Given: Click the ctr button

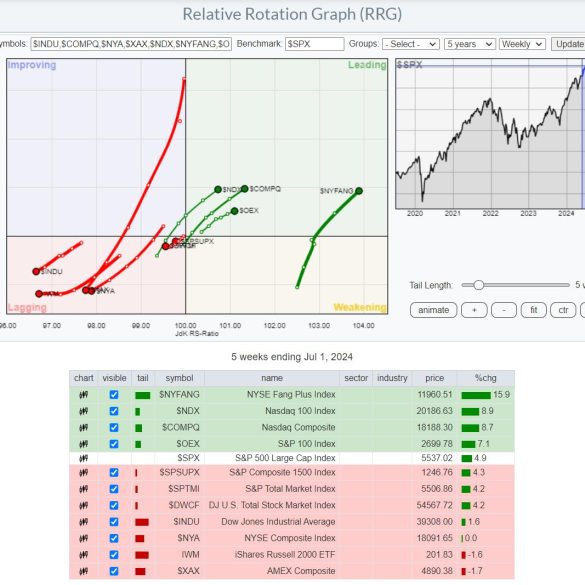Looking at the screenshot, I should coord(563,310).
